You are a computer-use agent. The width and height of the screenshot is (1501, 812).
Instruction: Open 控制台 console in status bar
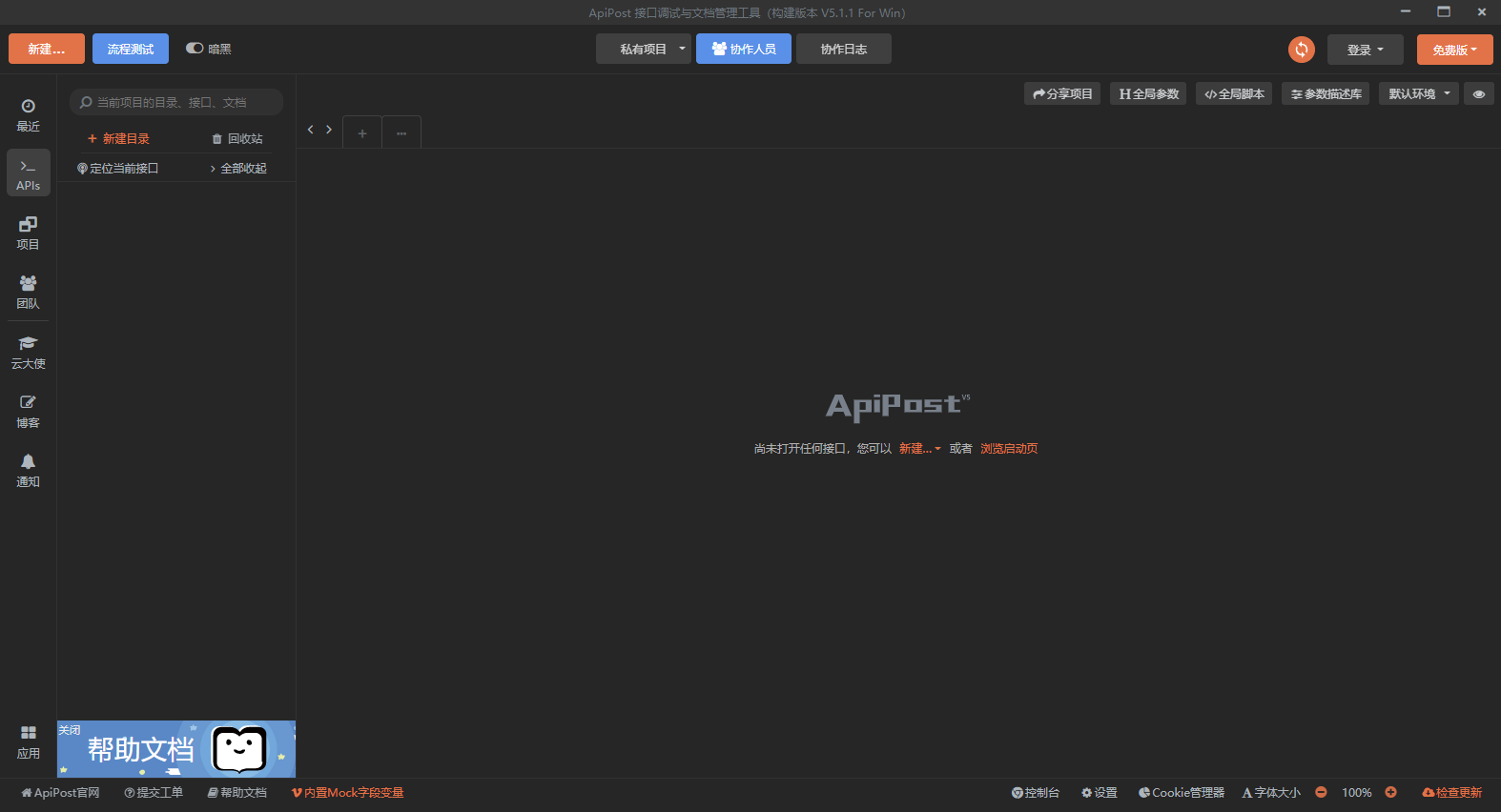pos(1036,793)
